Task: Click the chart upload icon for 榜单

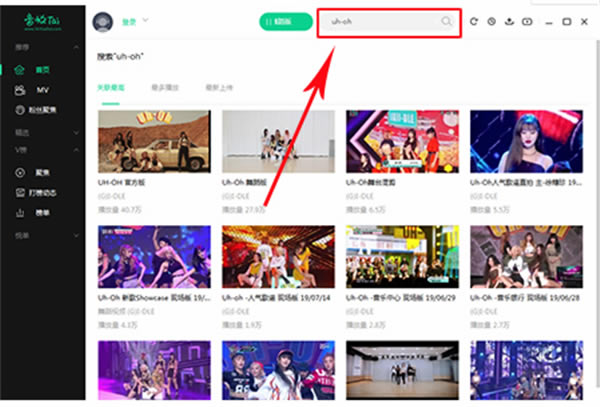Action: tap(20, 213)
